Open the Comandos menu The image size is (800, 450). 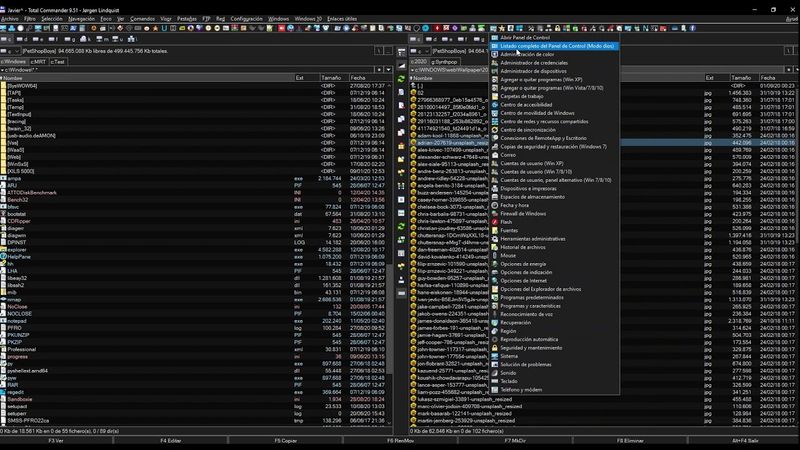143,19
